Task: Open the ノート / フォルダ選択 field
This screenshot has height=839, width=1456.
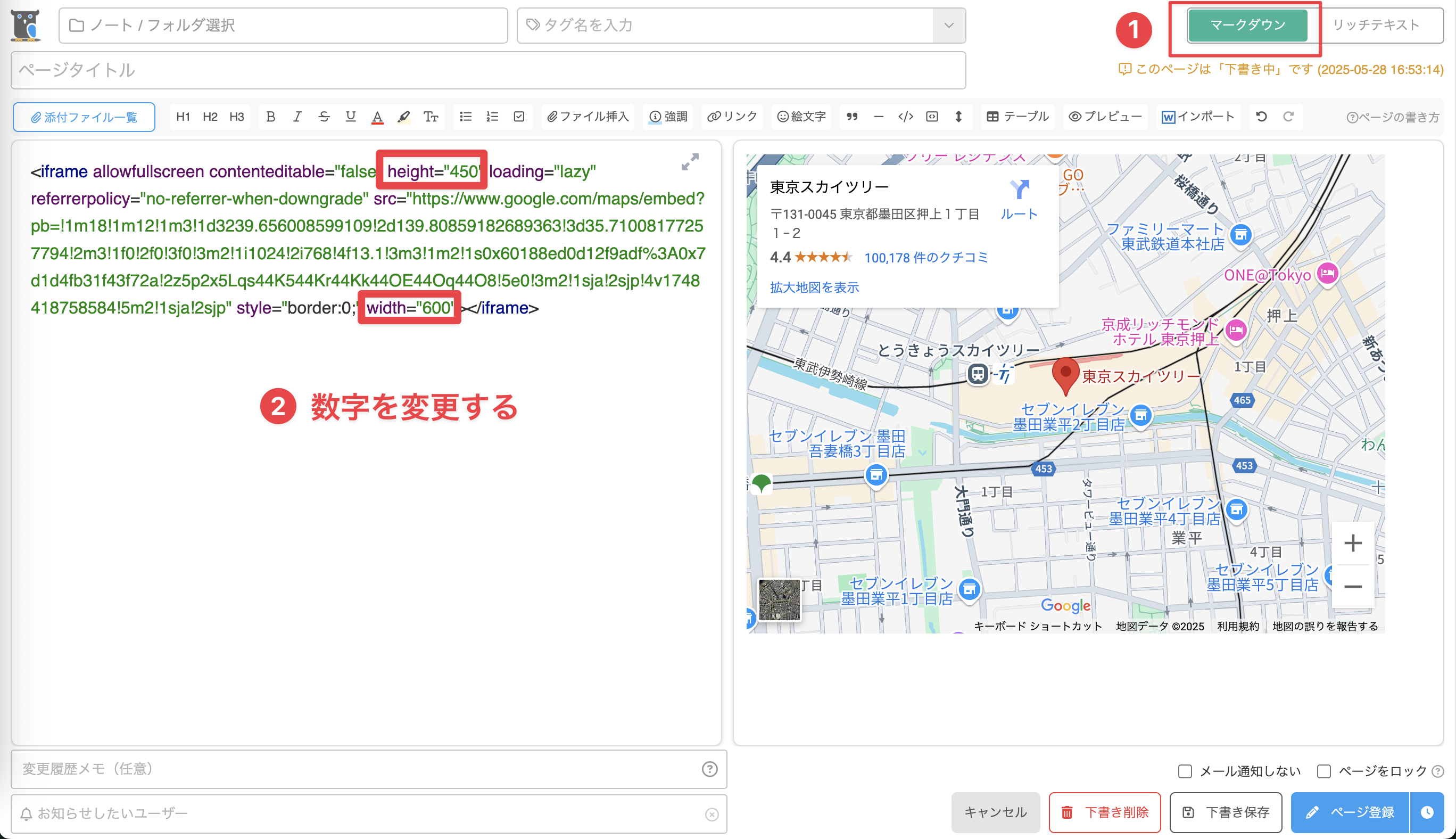Action: 283,26
